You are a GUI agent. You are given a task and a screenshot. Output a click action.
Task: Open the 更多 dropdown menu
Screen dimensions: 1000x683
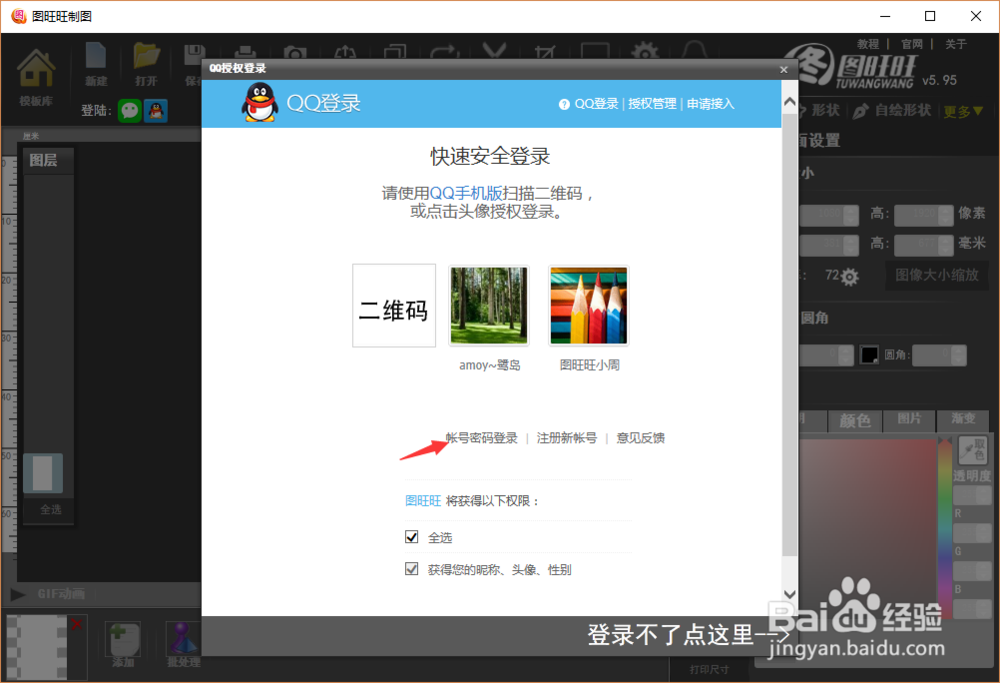[x=963, y=112]
